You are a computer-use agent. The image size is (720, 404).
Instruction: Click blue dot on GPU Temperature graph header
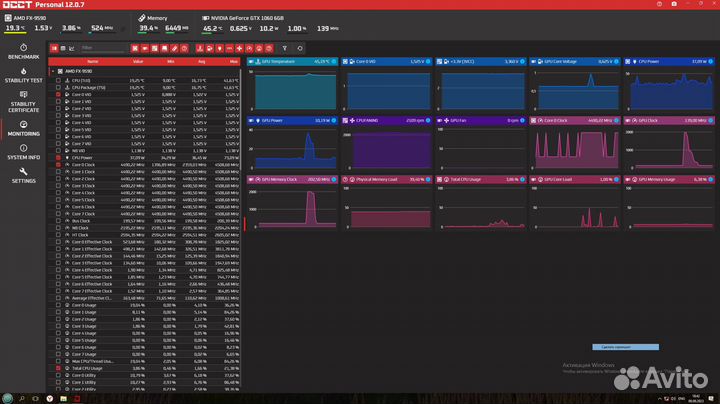(x=334, y=62)
